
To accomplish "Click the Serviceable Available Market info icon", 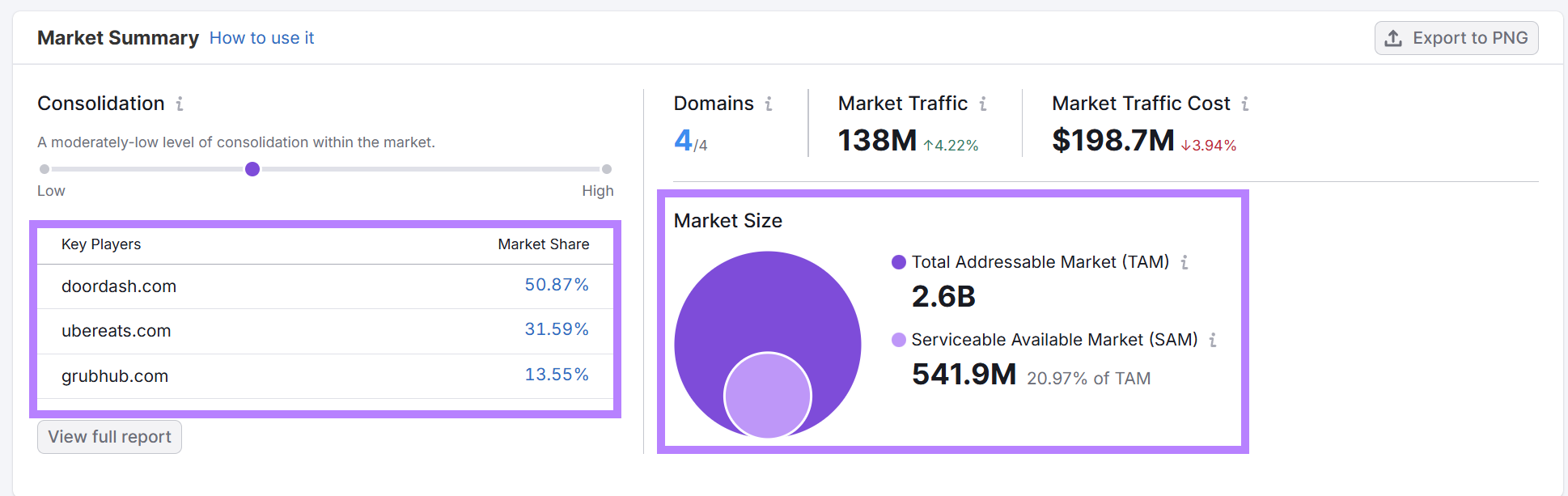I will 1213,341.
